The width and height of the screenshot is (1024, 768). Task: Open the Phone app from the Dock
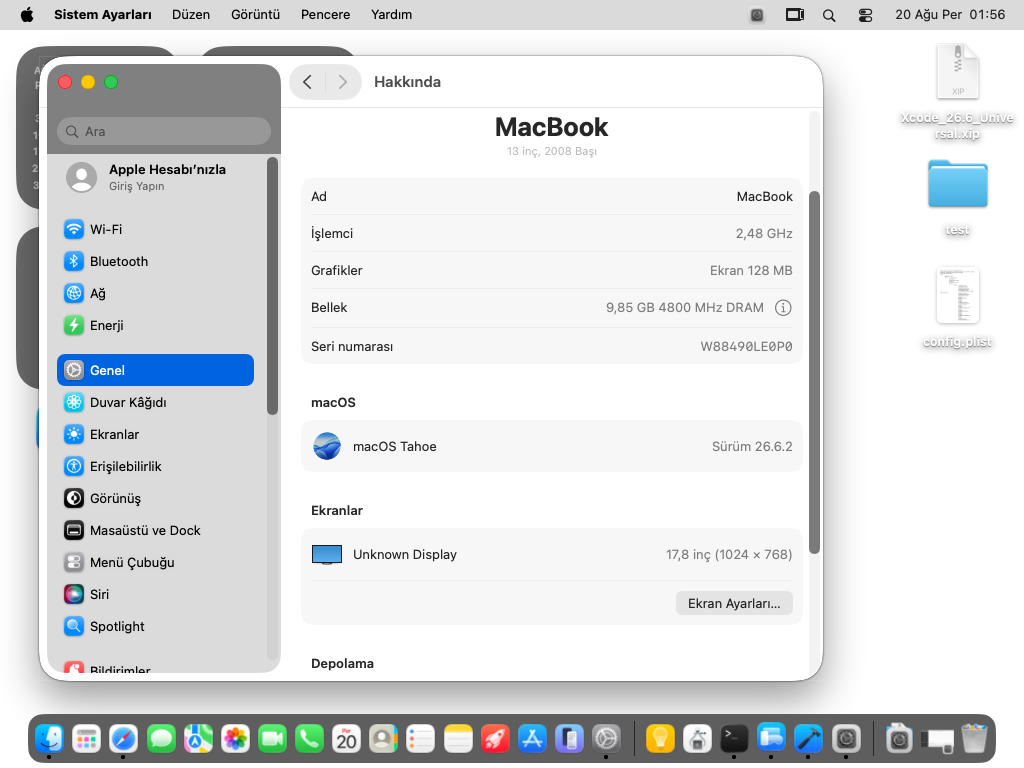tap(310, 739)
